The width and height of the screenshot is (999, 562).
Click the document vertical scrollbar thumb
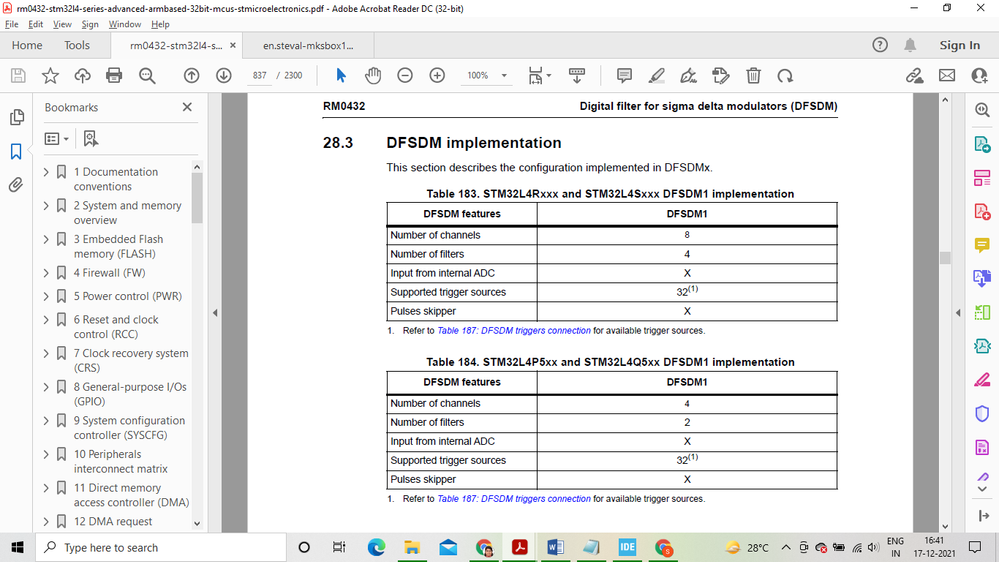945,258
